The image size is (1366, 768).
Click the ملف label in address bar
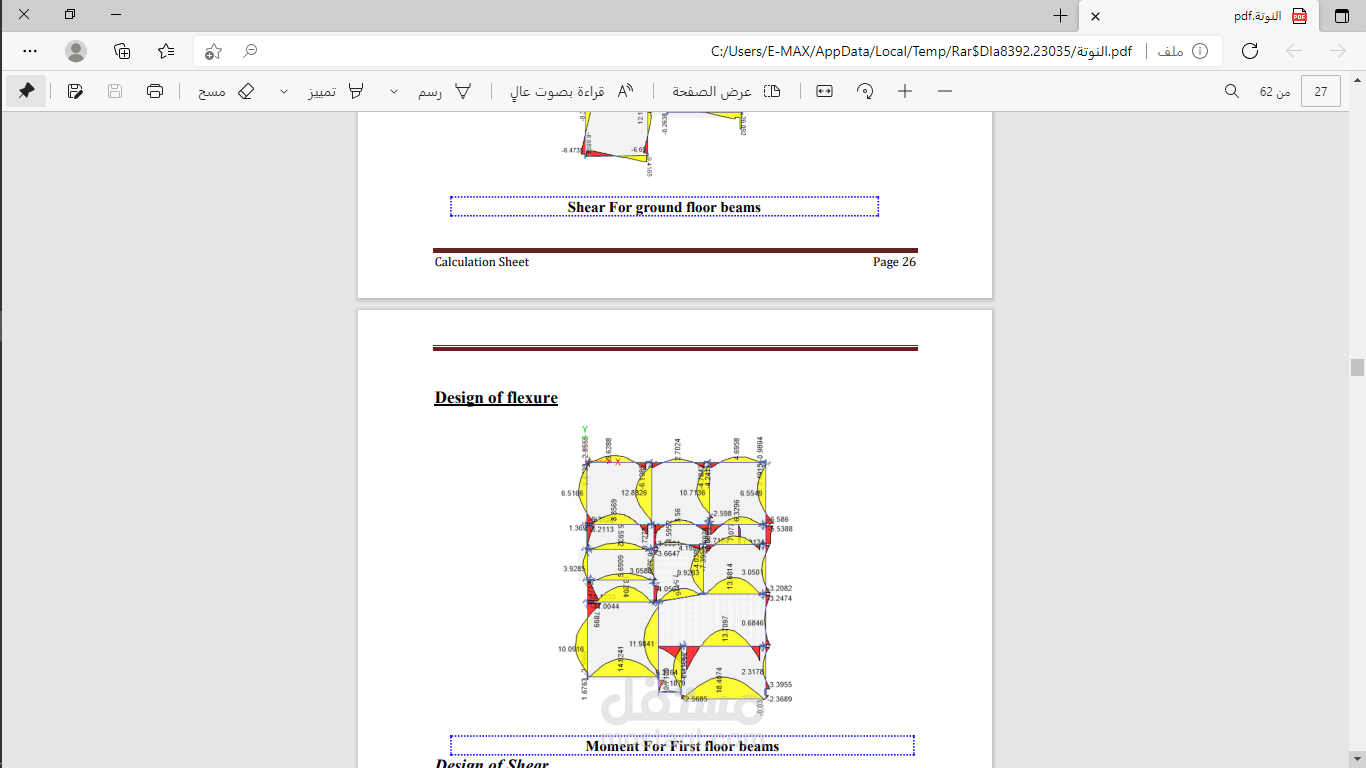pyautogui.click(x=1171, y=51)
